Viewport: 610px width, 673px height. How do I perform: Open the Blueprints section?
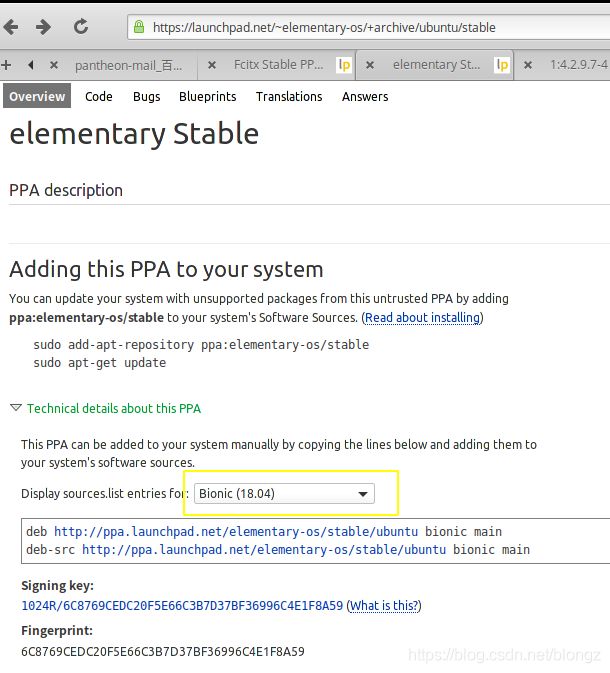pyautogui.click(x=208, y=97)
